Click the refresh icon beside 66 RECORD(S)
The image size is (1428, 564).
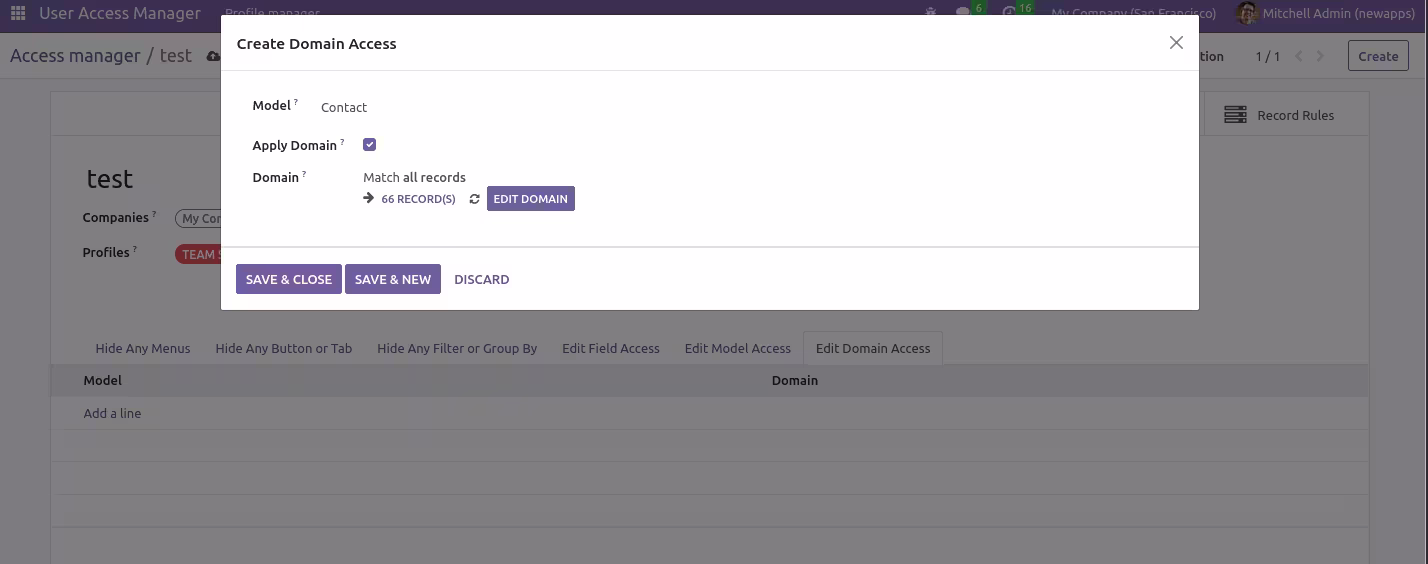[474, 199]
